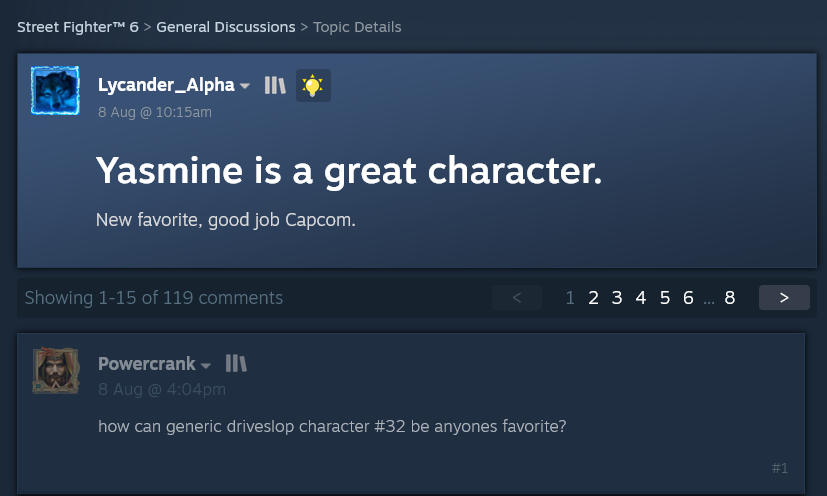Screen dimensions: 827x496
Task: Click game library icon beside Lycander_Alpha
Action: [275, 85]
